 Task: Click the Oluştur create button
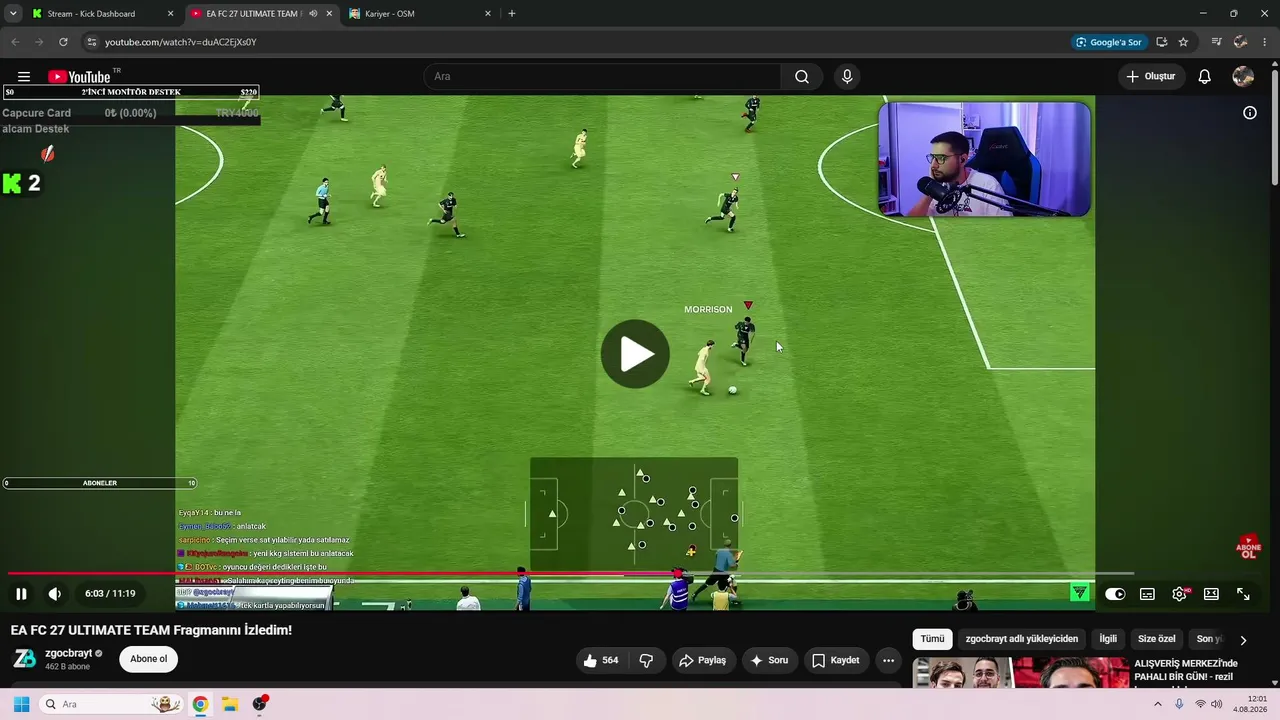(1152, 77)
